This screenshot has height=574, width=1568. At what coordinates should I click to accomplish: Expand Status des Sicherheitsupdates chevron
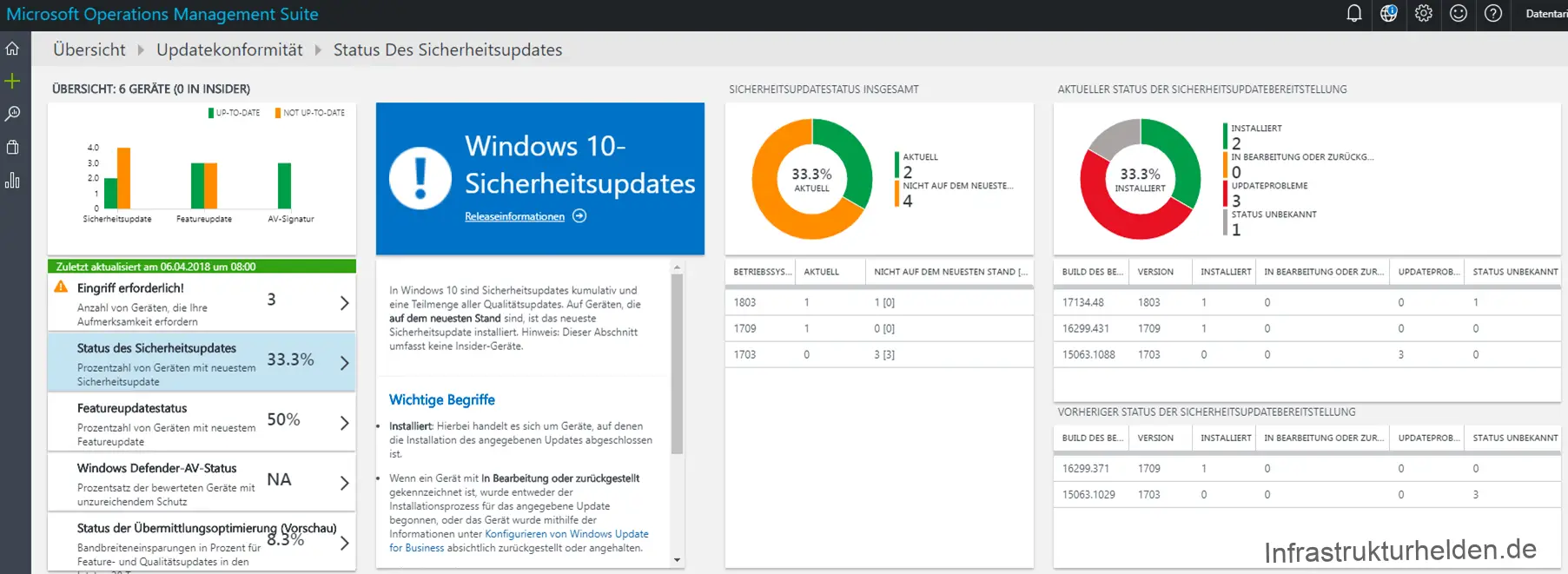(344, 362)
